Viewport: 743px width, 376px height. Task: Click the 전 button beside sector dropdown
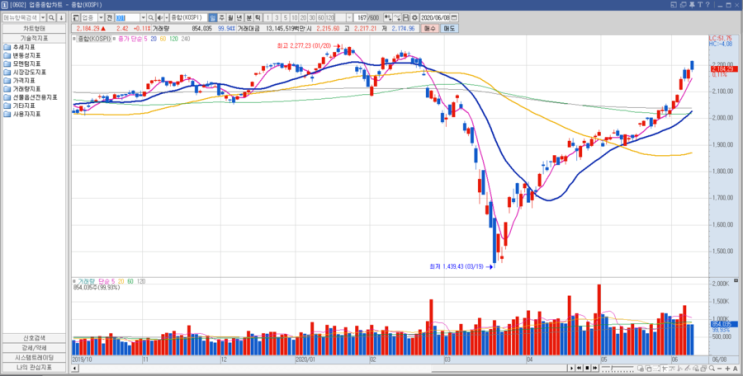[x=109, y=18]
